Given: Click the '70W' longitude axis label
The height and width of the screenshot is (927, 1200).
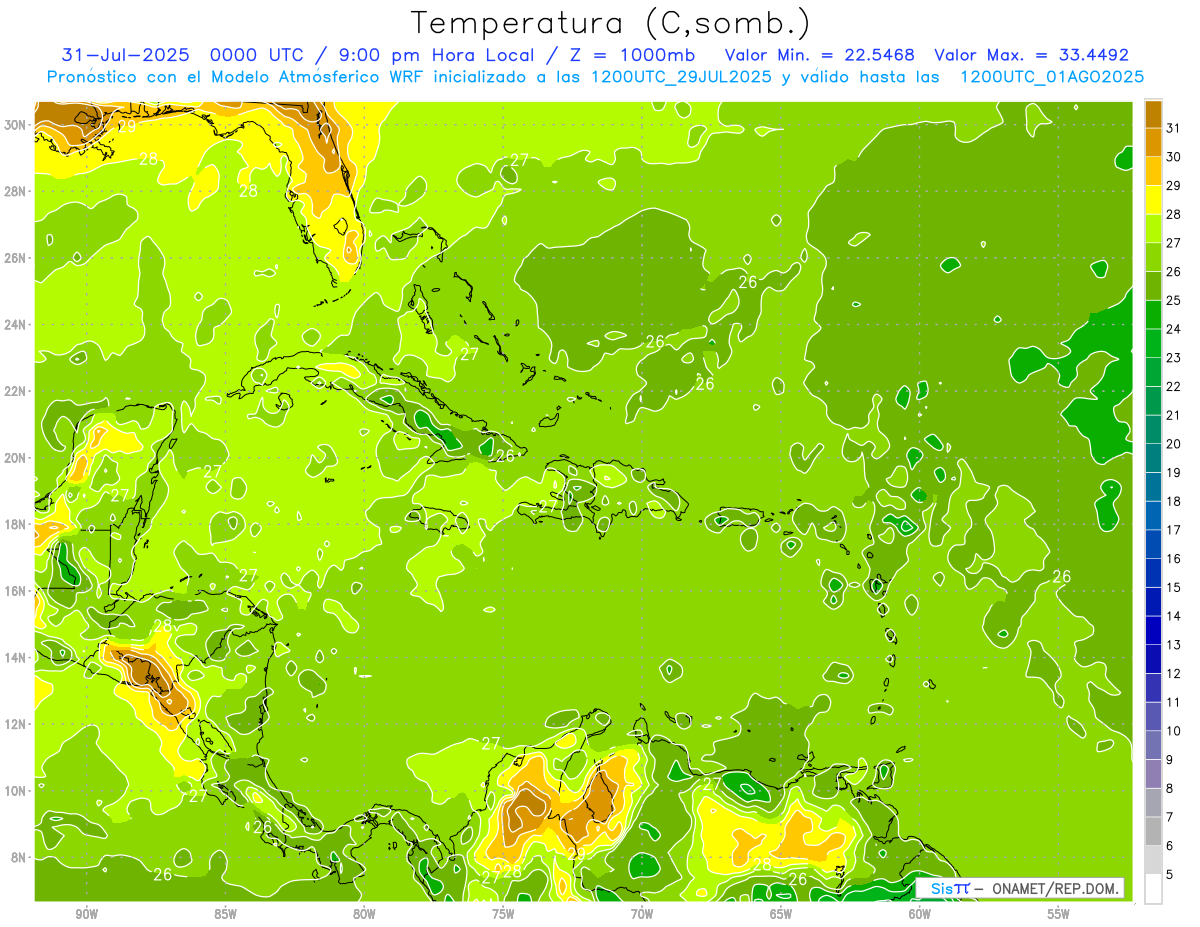Looking at the screenshot, I should tap(642, 914).
